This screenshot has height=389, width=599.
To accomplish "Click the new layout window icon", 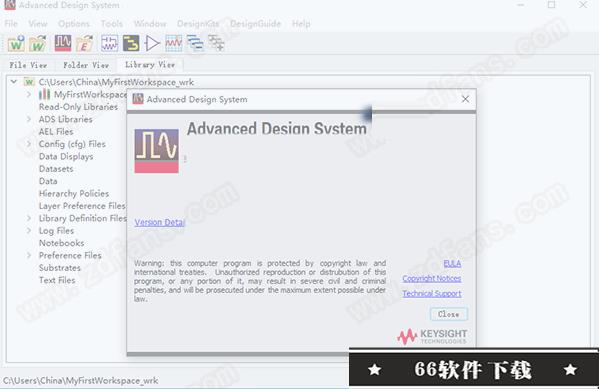I will pos(131,43).
